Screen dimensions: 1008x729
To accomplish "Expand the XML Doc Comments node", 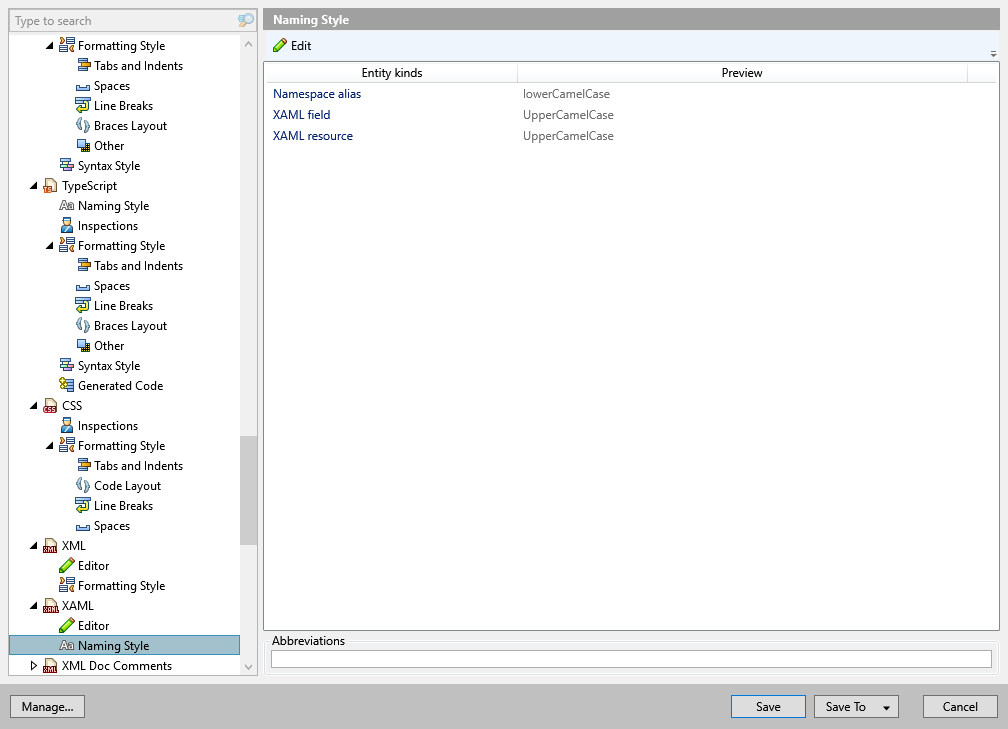I will (34, 665).
